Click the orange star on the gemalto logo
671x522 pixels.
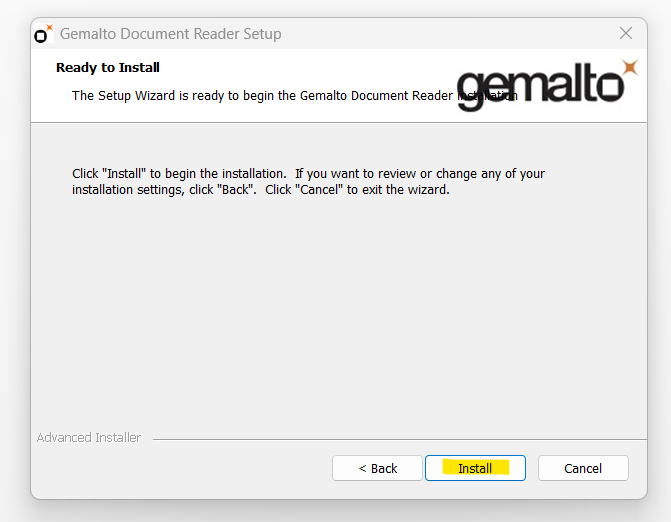630,68
